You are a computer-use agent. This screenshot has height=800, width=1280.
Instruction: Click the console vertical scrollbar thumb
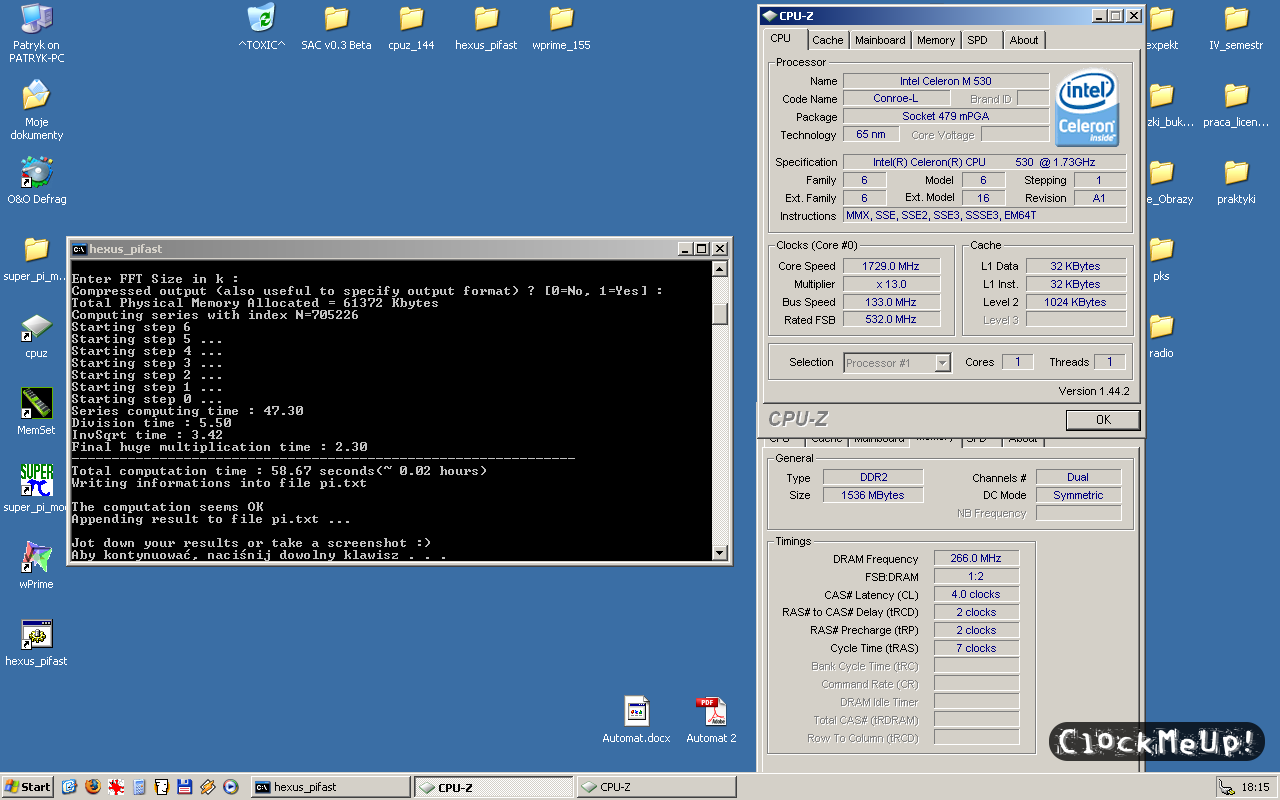(719, 313)
